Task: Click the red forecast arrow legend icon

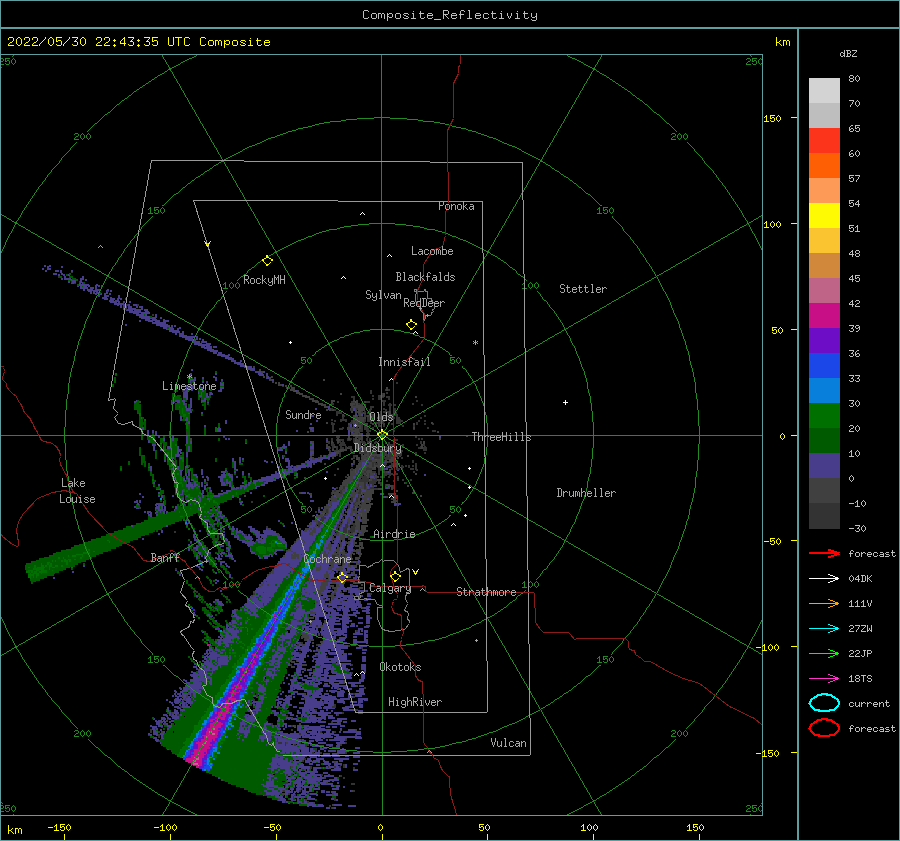Action: 824,553
